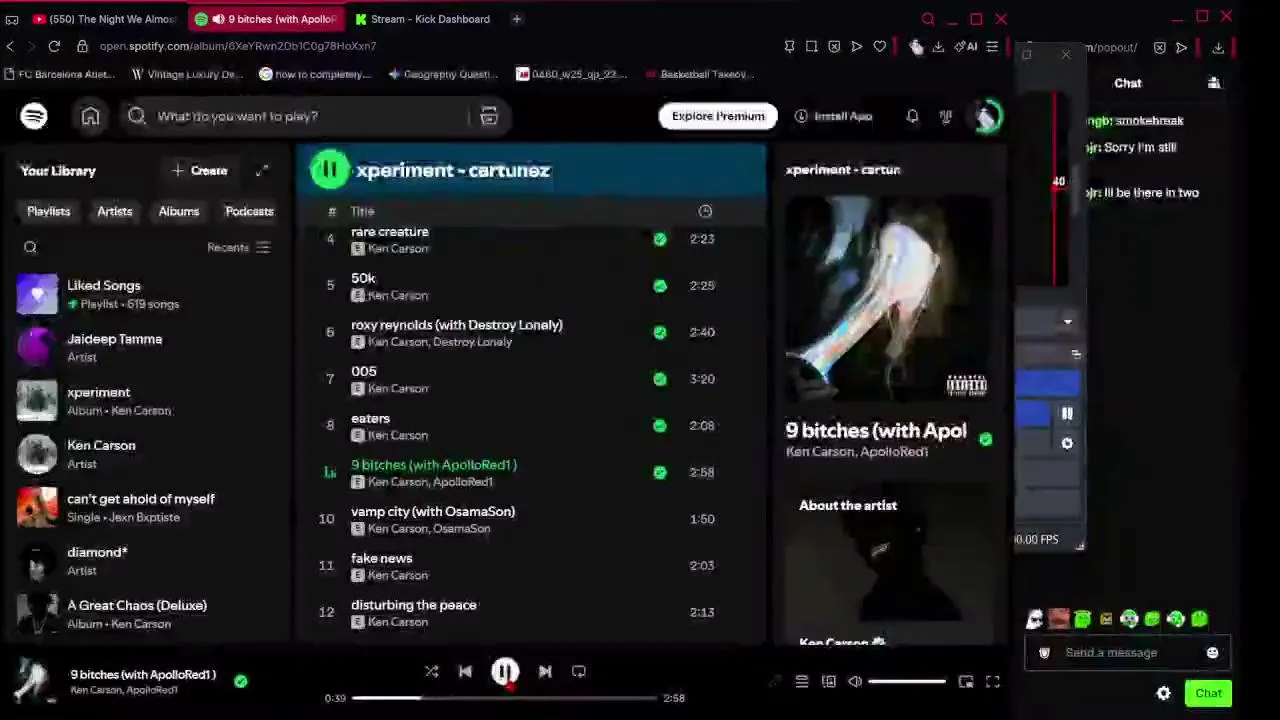This screenshot has height=720, width=1280.
Task: Pause the current song in the player bar
Action: (x=505, y=672)
